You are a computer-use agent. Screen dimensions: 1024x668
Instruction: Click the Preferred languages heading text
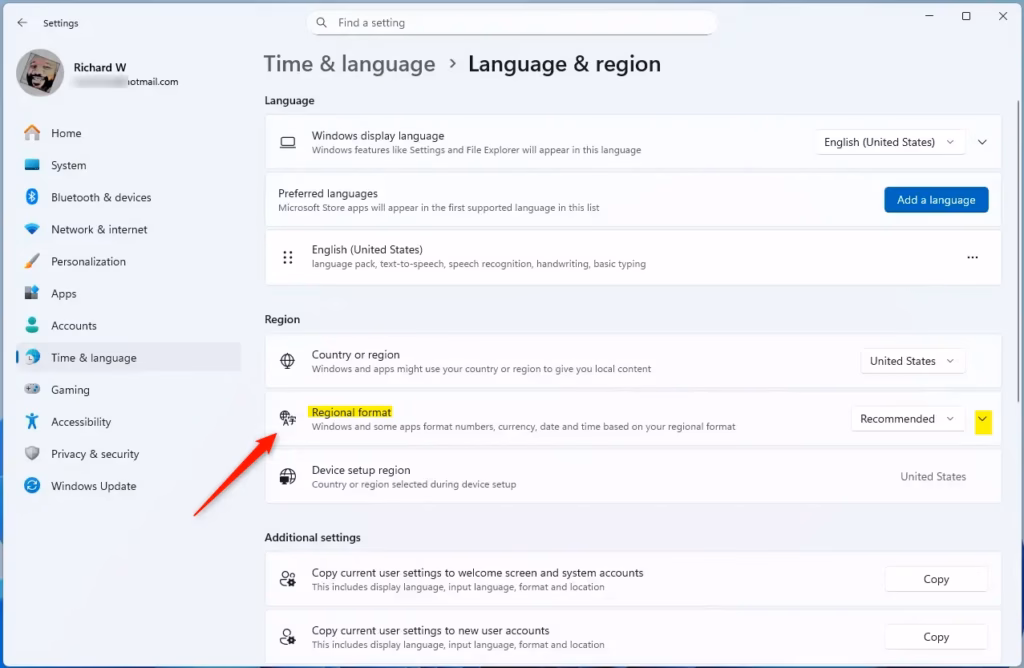point(328,193)
